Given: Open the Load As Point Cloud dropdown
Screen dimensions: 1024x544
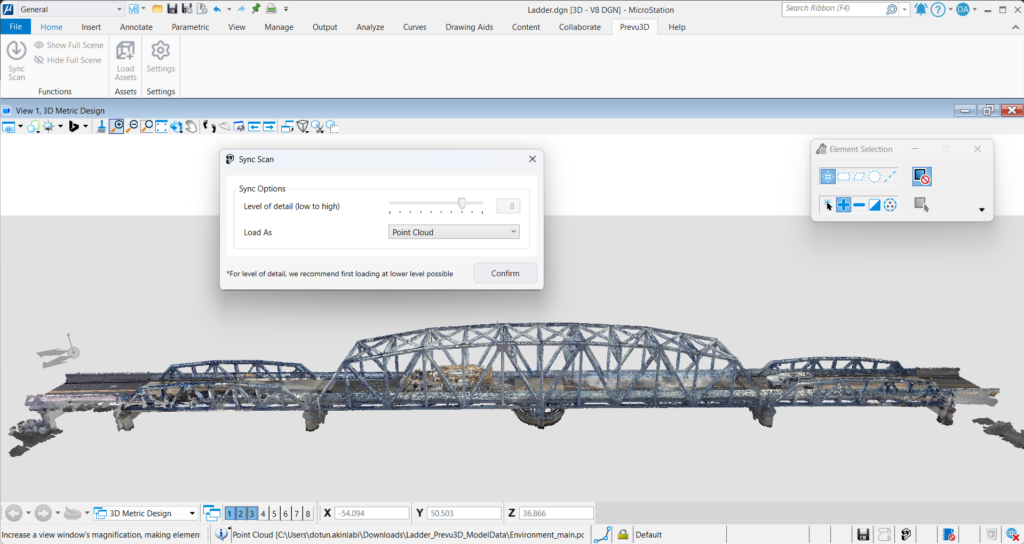Looking at the screenshot, I should pyautogui.click(x=454, y=232).
